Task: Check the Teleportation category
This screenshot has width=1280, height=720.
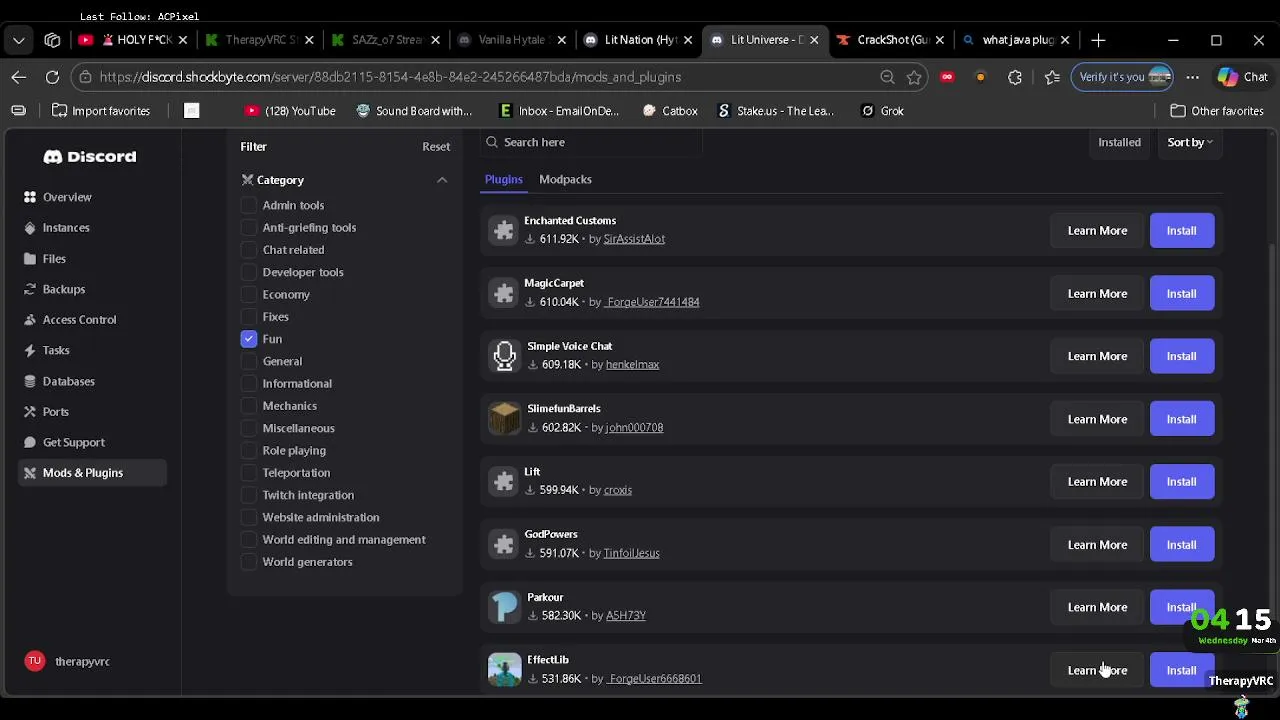Action: 249,473
